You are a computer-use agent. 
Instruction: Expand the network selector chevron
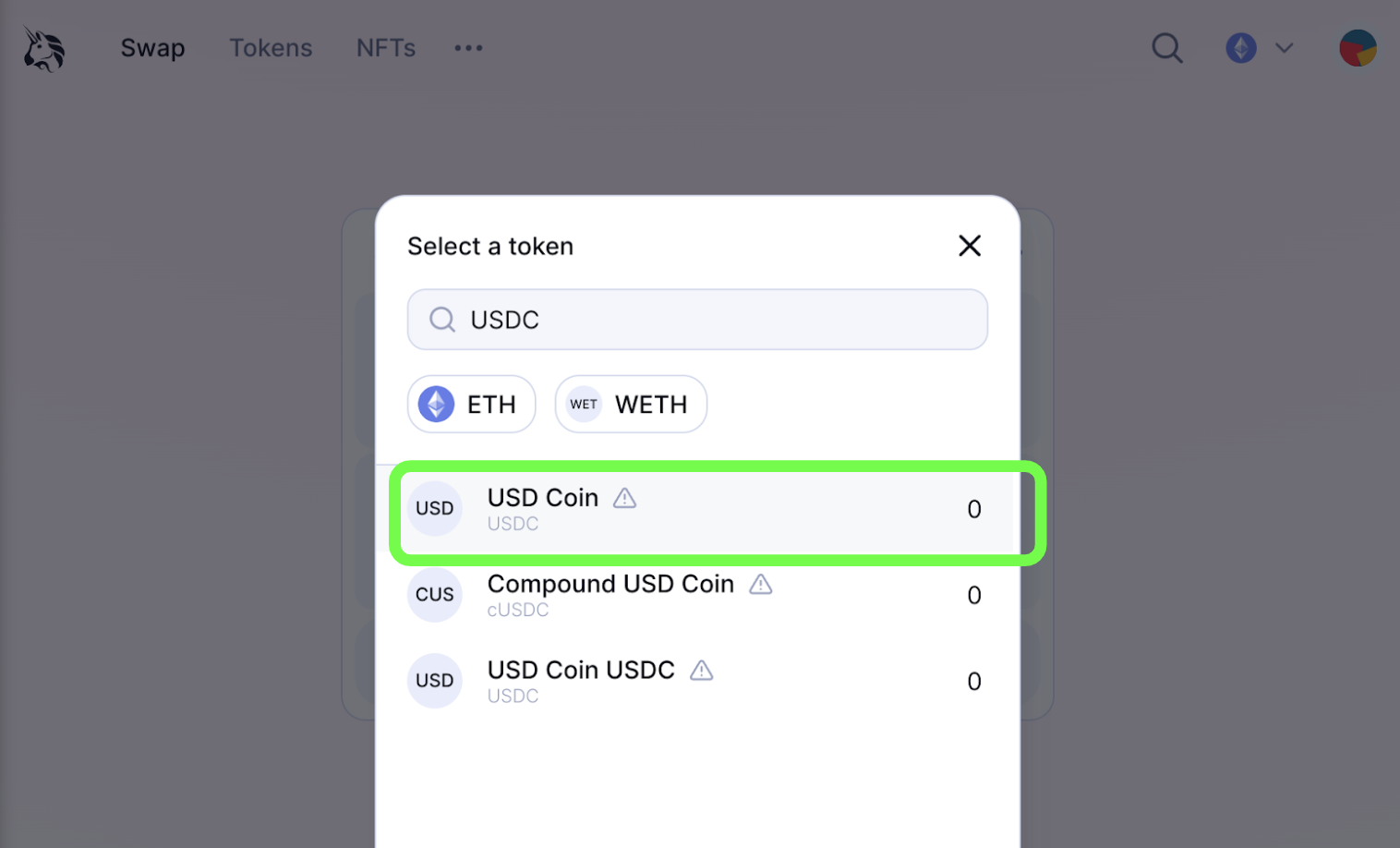click(1285, 48)
